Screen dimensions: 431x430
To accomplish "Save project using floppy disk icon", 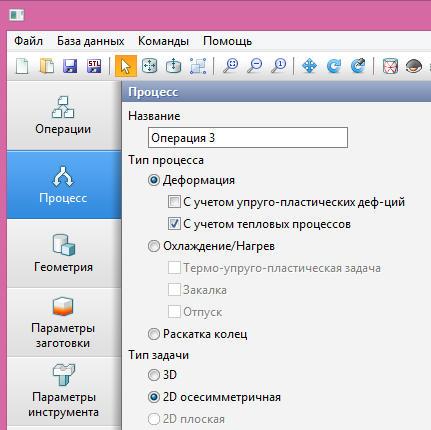I will [x=70, y=66].
